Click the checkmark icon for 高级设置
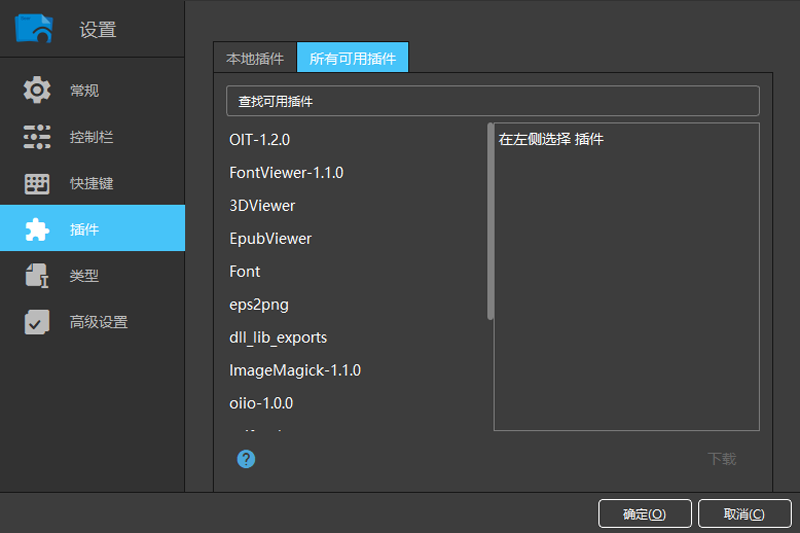The height and width of the screenshot is (533, 800). (x=37, y=322)
